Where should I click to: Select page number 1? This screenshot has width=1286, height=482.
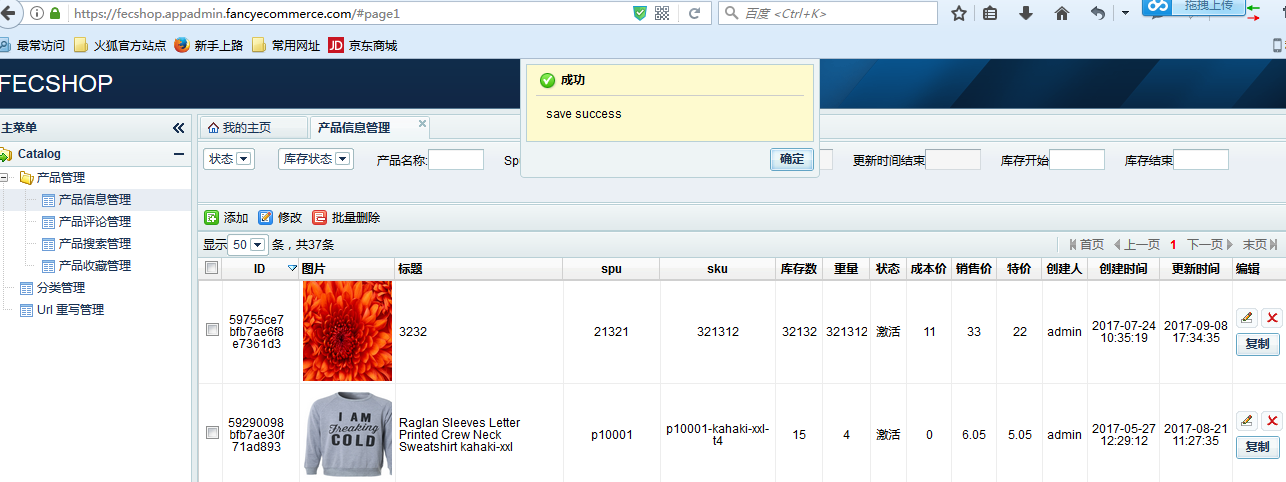pos(1174,245)
